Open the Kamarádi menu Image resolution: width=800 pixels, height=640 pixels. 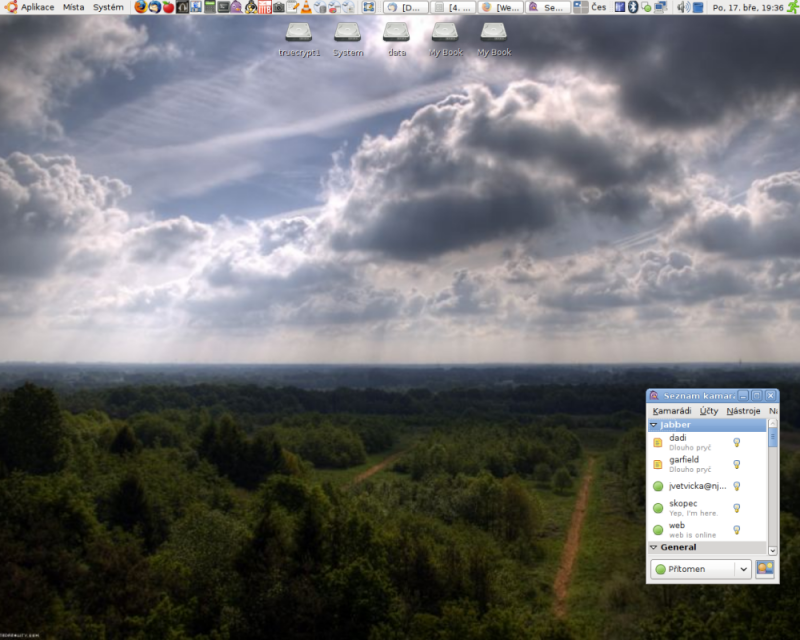[x=671, y=411]
